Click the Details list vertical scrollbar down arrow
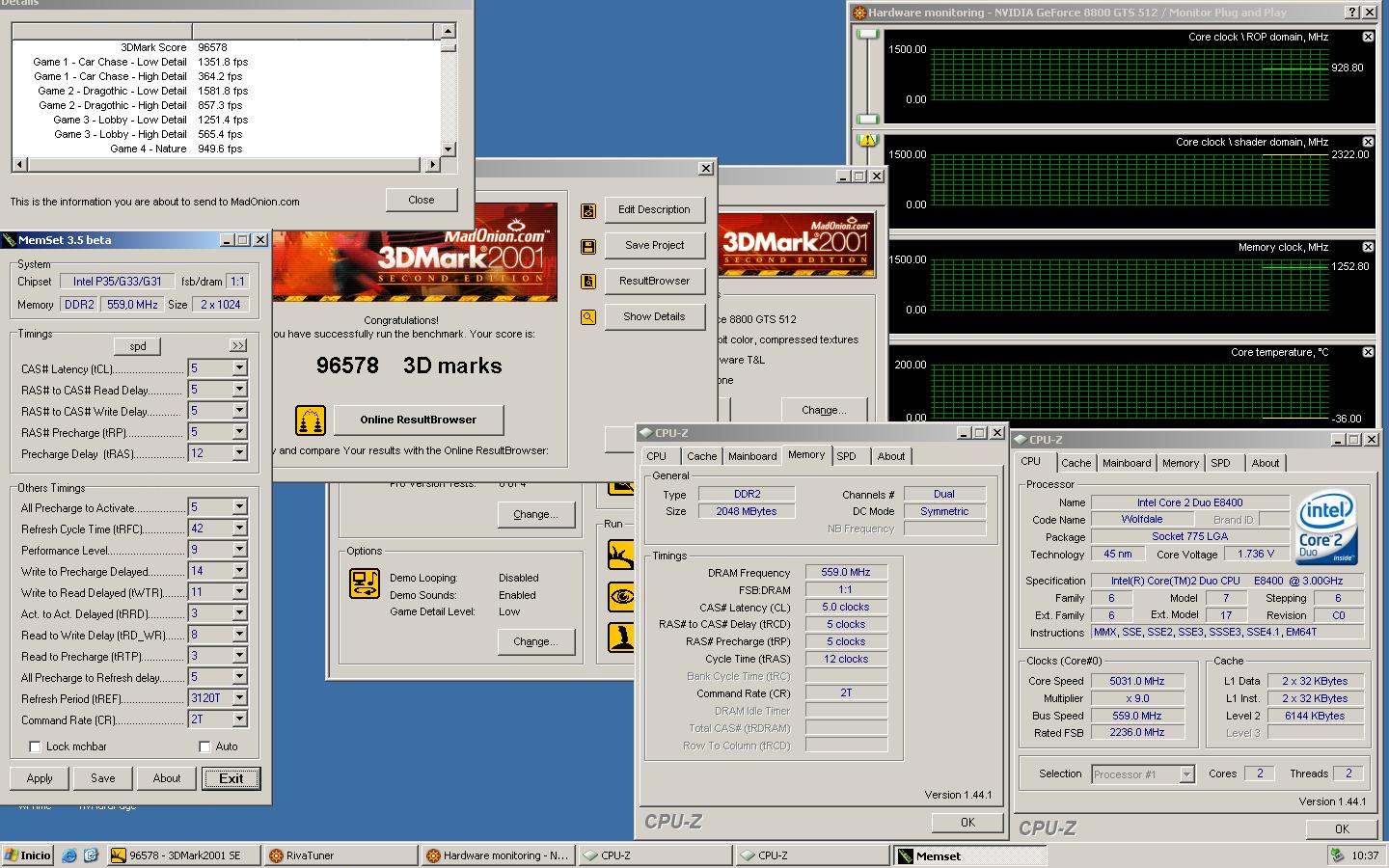Viewport: 1389px width, 868px height. (x=448, y=149)
